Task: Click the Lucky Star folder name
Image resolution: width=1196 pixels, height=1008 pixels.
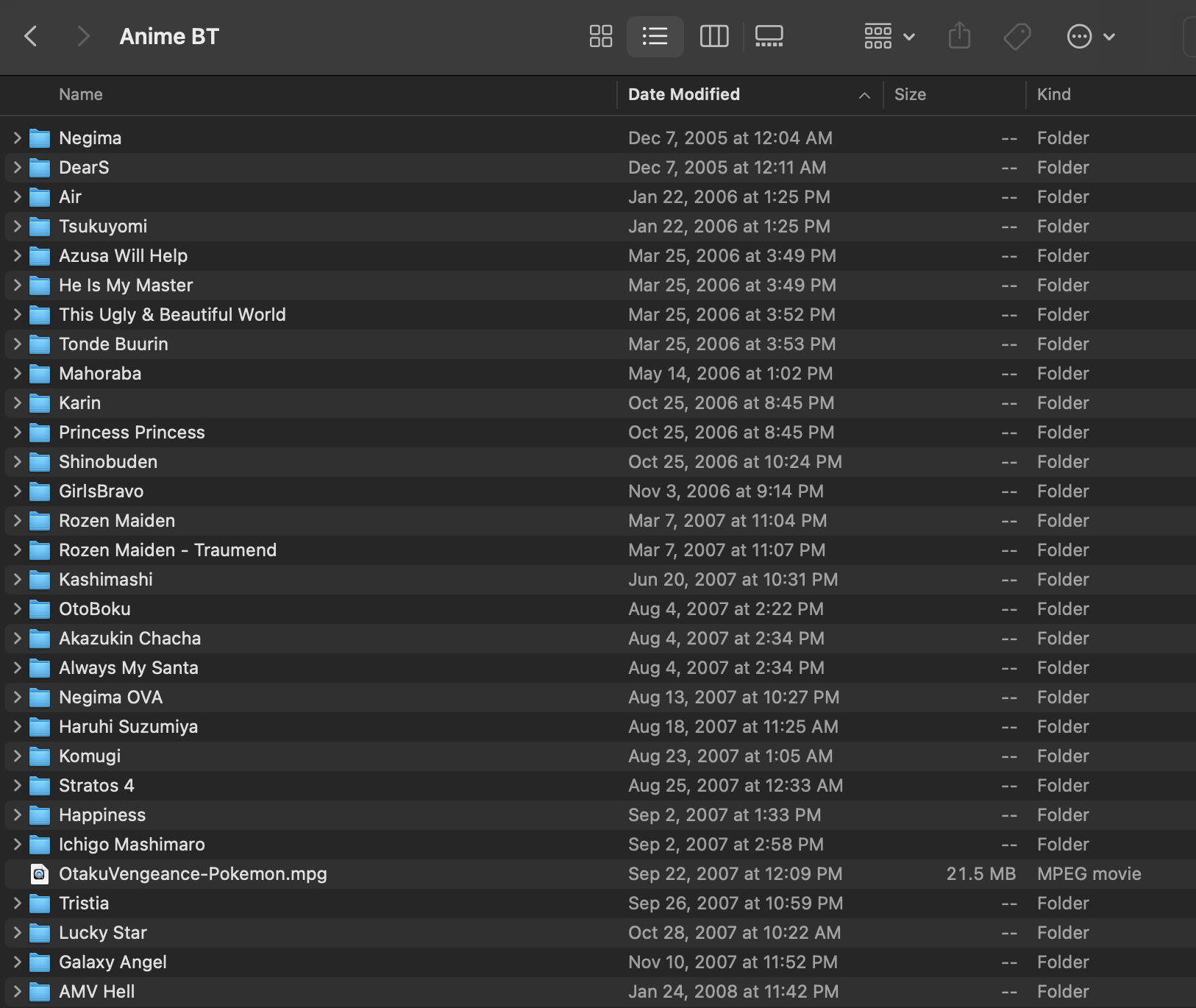Action: 103,932
